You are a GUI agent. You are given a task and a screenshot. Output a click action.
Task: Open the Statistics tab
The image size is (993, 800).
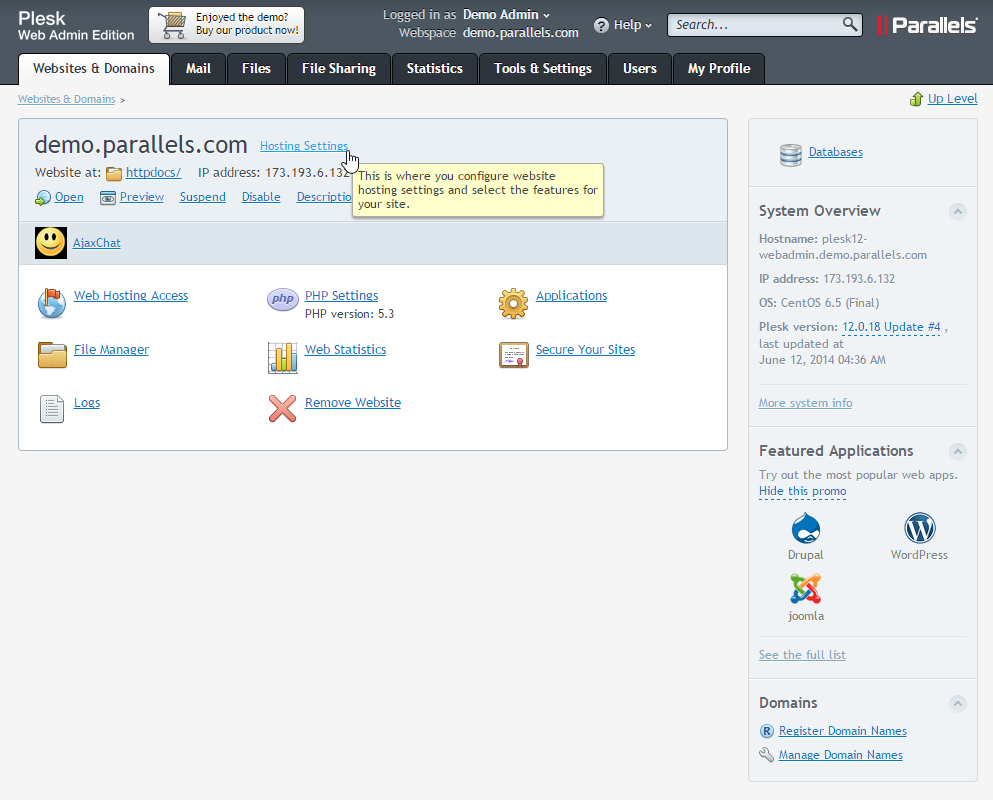[x=434, y=68]
